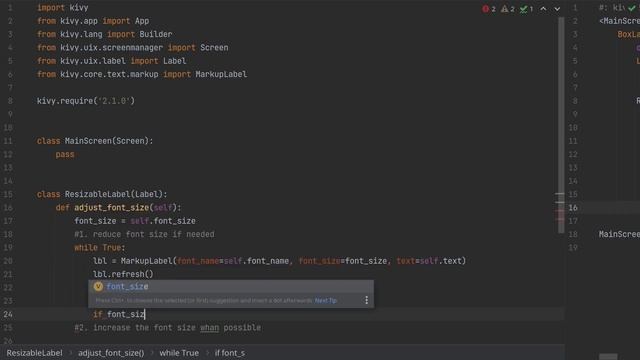Click the variable icon in completion popup
The width and height of the screenshot is (640, 360).
pos(98,287)
